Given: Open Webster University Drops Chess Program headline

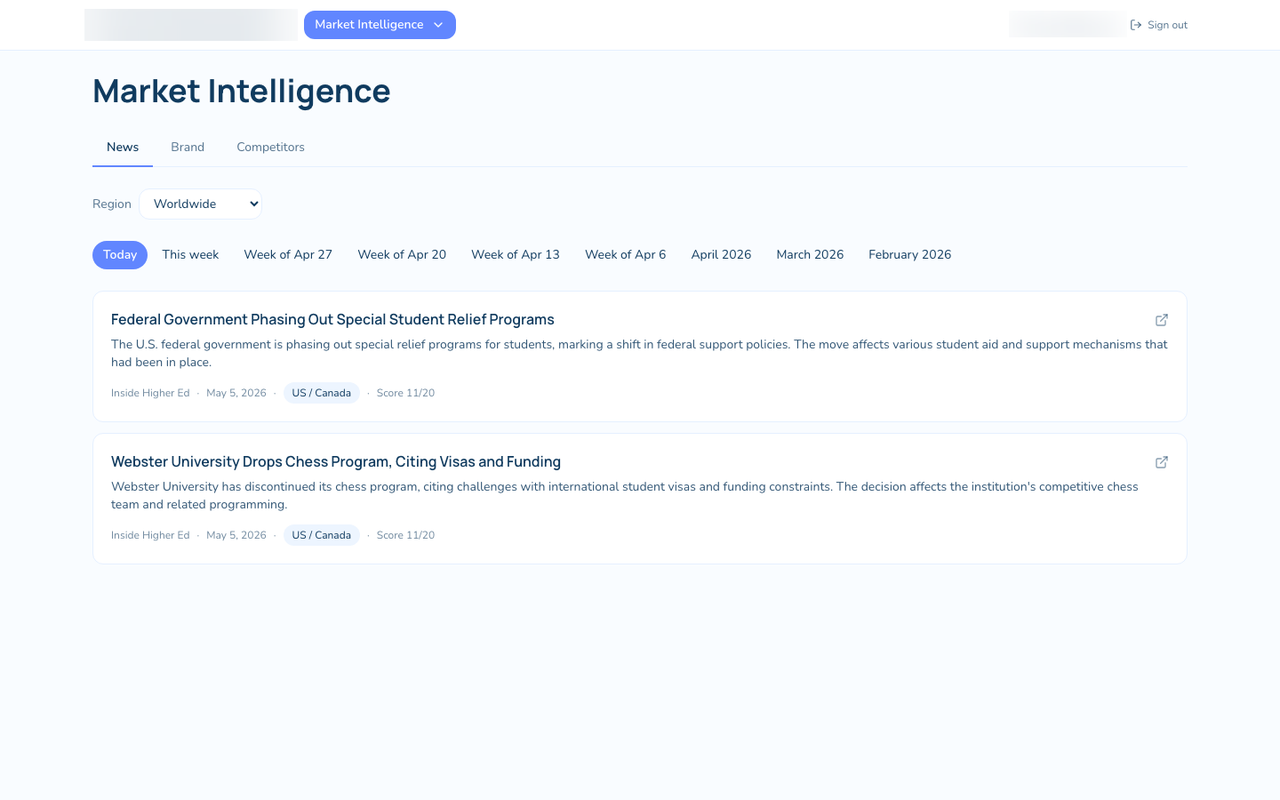Looking at the screenshot, I should tap(336, 462).
